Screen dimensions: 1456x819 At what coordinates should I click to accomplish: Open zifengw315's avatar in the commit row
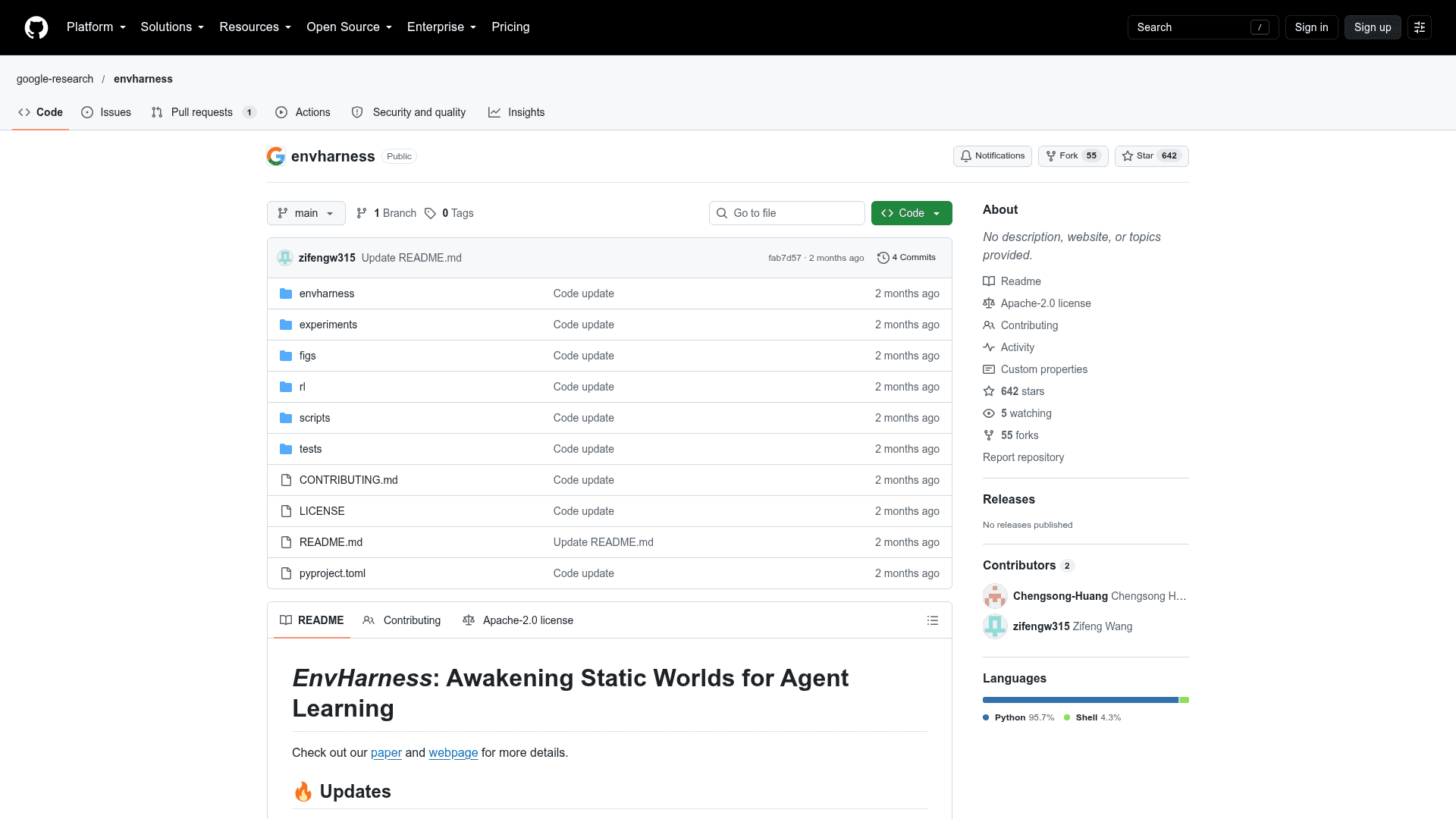pyautogui.click(x=285, y=258)
